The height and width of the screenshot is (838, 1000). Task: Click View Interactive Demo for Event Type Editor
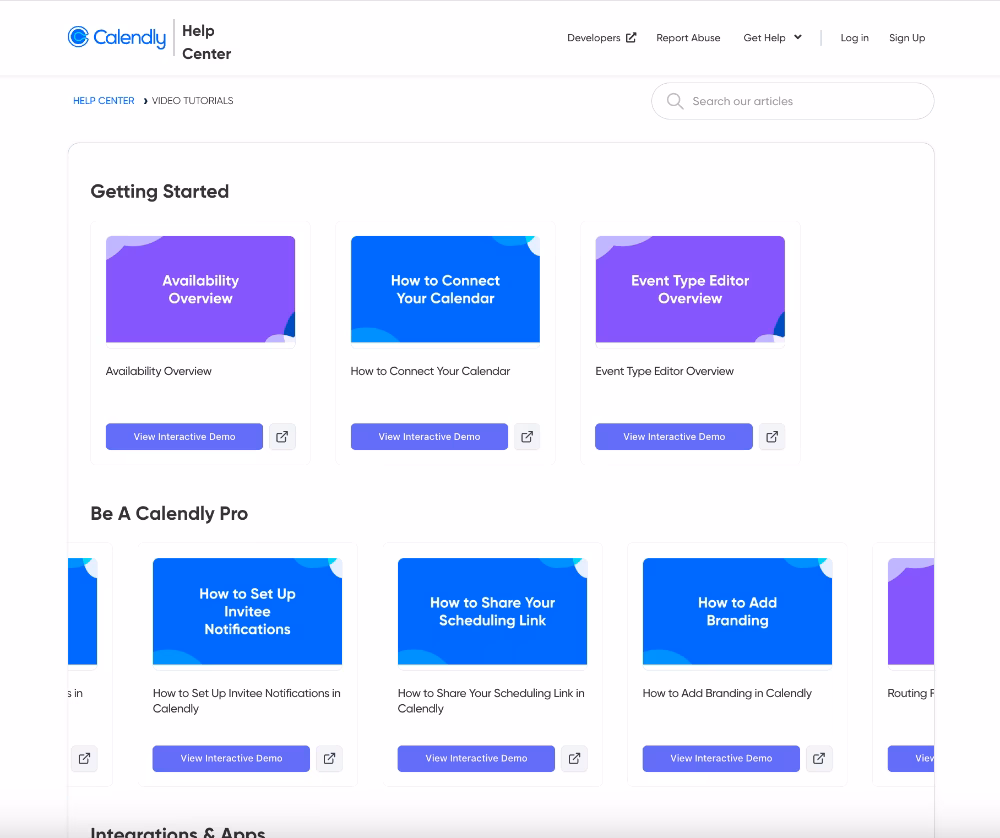(x=673, y=436)
